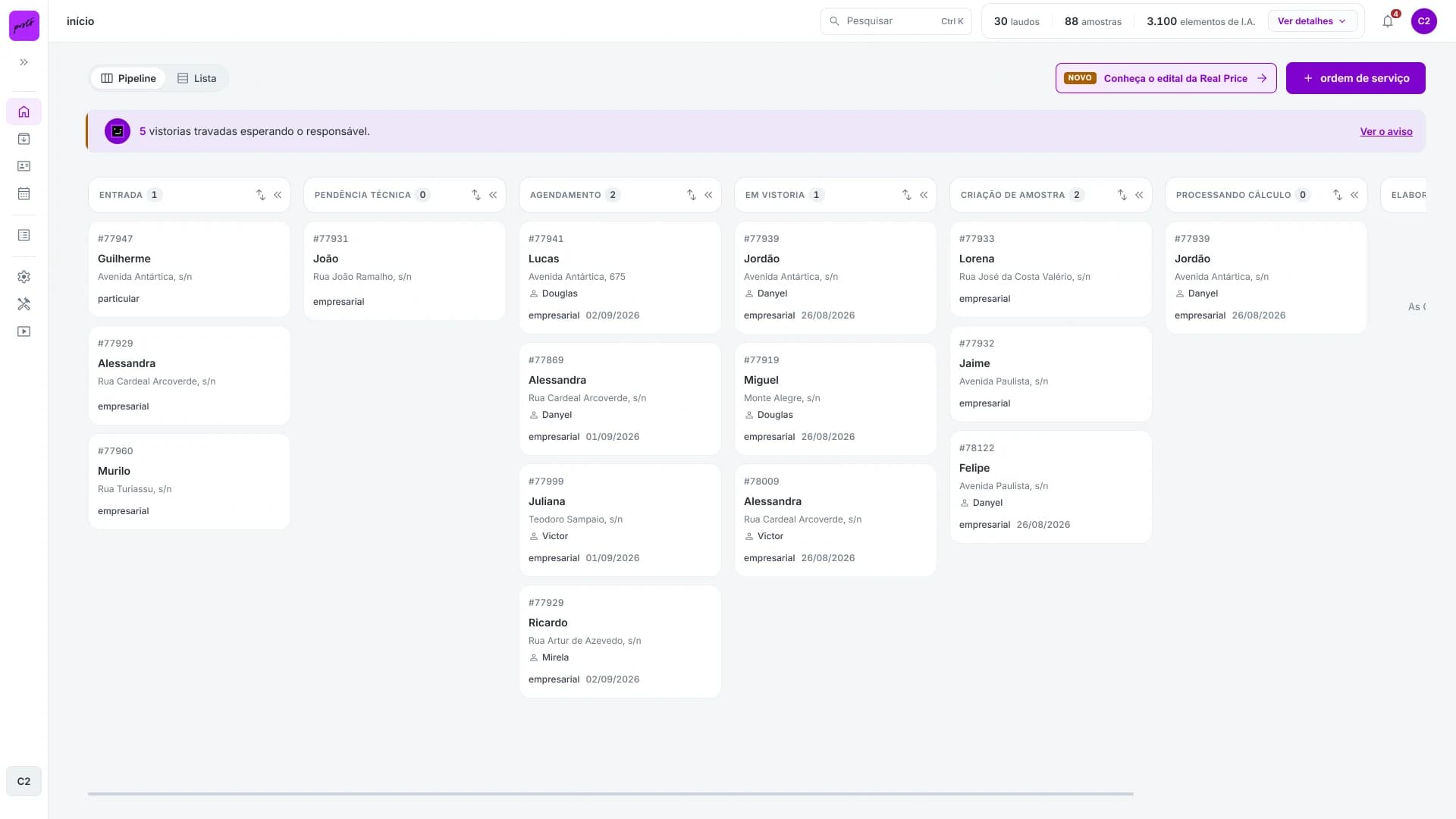The image size is (1456, 819).
Task: Open the notifications bell
Action: [1388, 21]
